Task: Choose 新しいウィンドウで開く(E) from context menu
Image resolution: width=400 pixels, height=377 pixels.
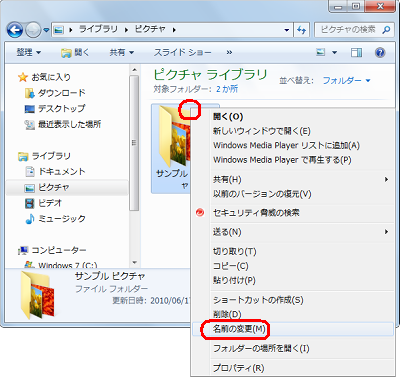Action: coord(262,131)
